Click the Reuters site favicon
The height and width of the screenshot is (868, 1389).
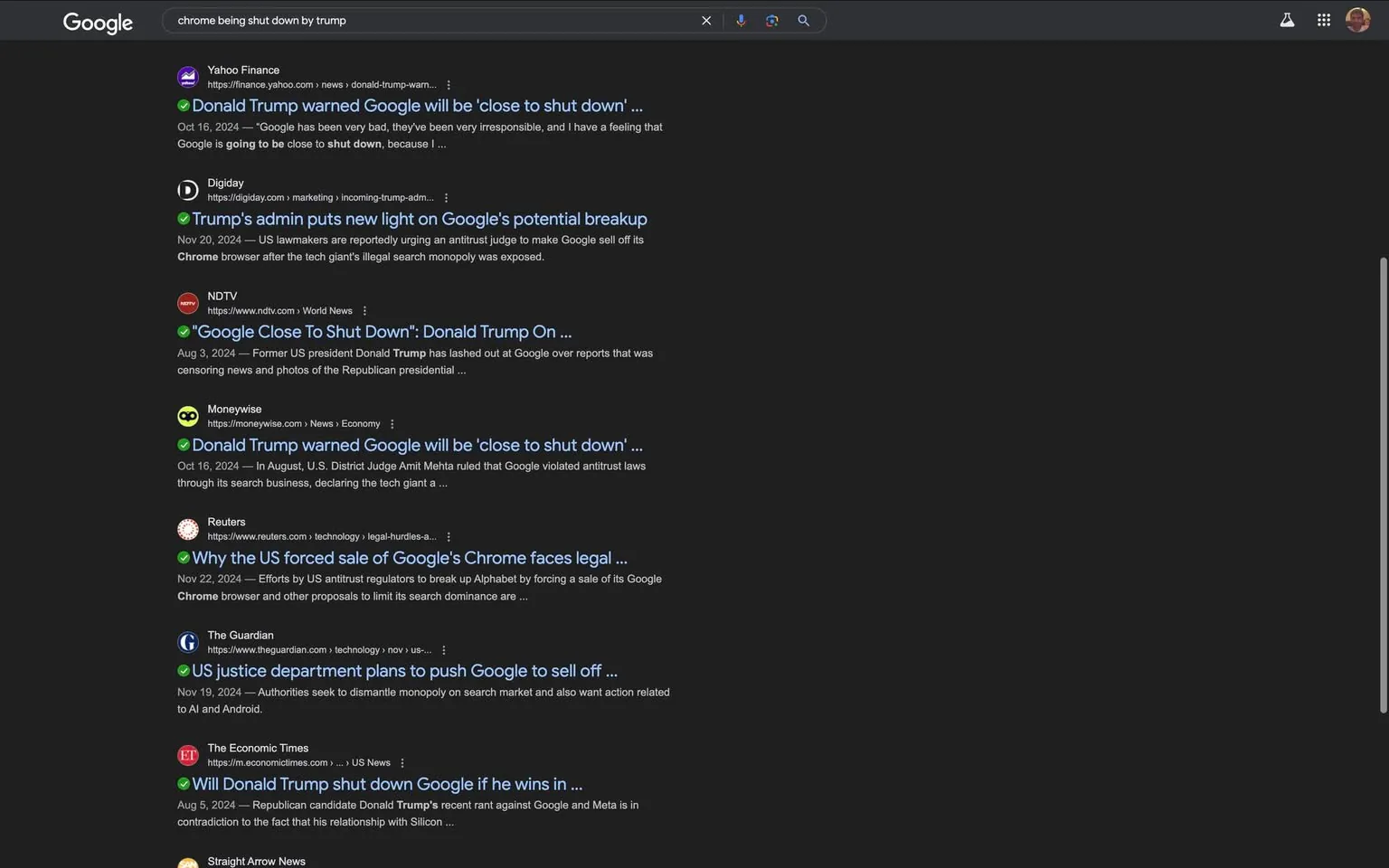(x=187, y=529)
